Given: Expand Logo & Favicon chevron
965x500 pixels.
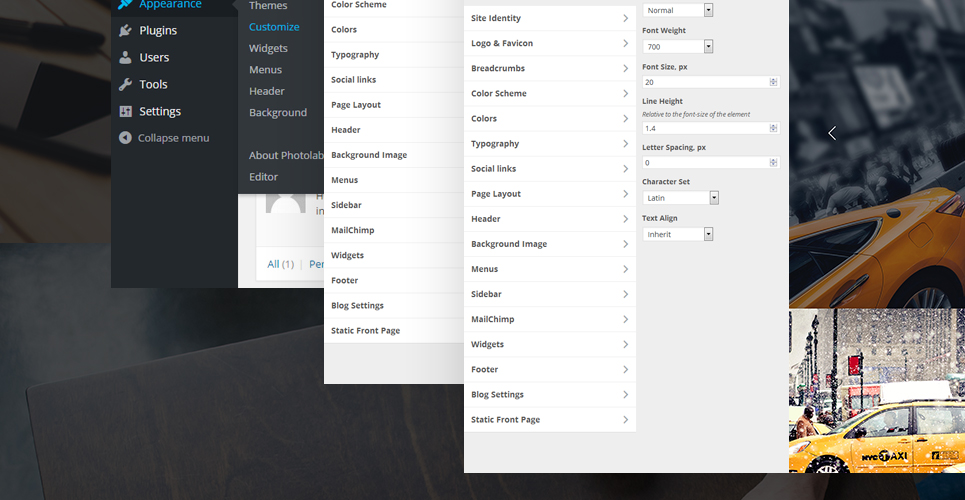Looking at the screenshot, I should click(x=625, y=43).
